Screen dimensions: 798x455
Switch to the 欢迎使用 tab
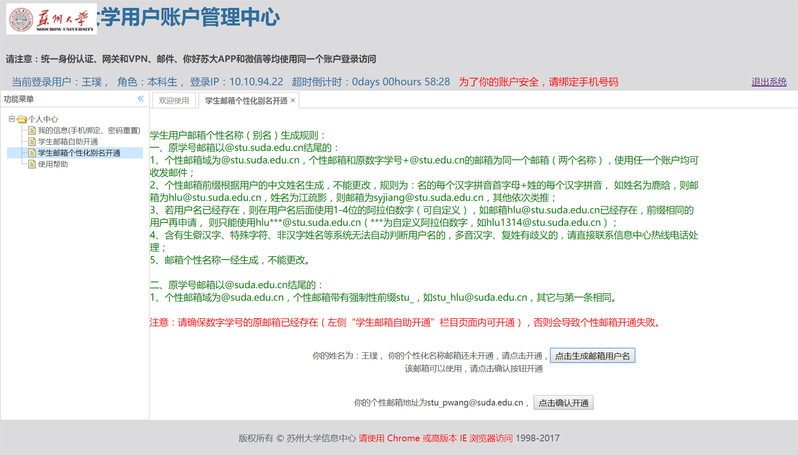(x=174, y=101)
